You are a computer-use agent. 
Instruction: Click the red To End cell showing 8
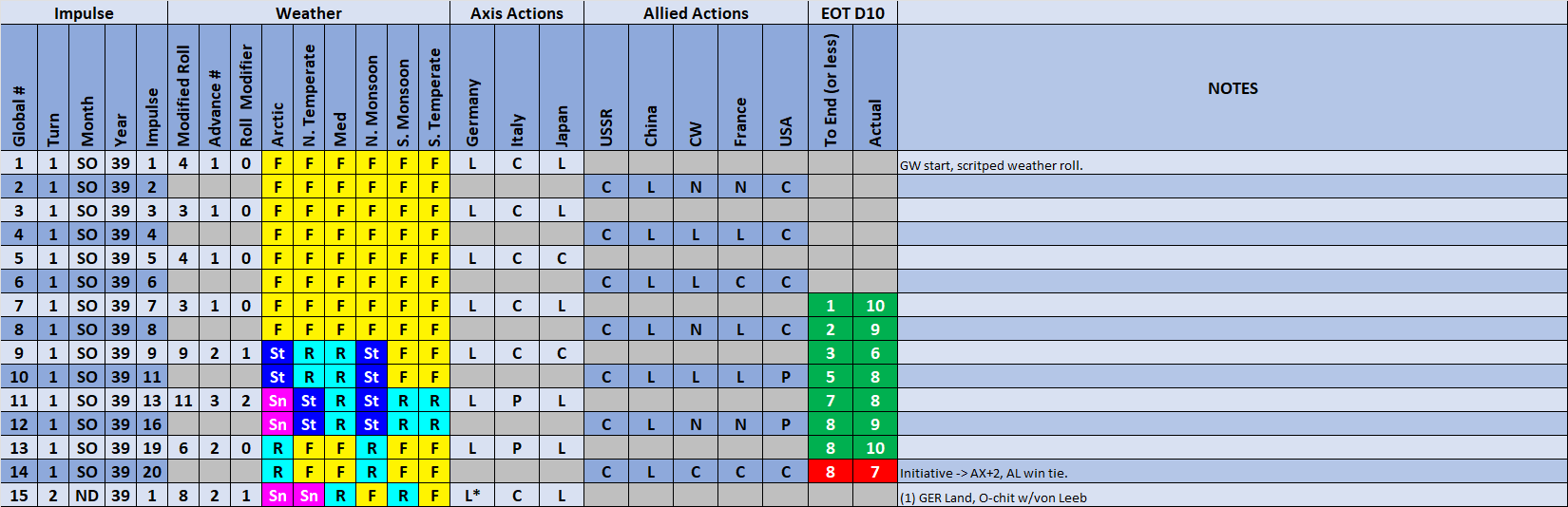tap(830, 472)
